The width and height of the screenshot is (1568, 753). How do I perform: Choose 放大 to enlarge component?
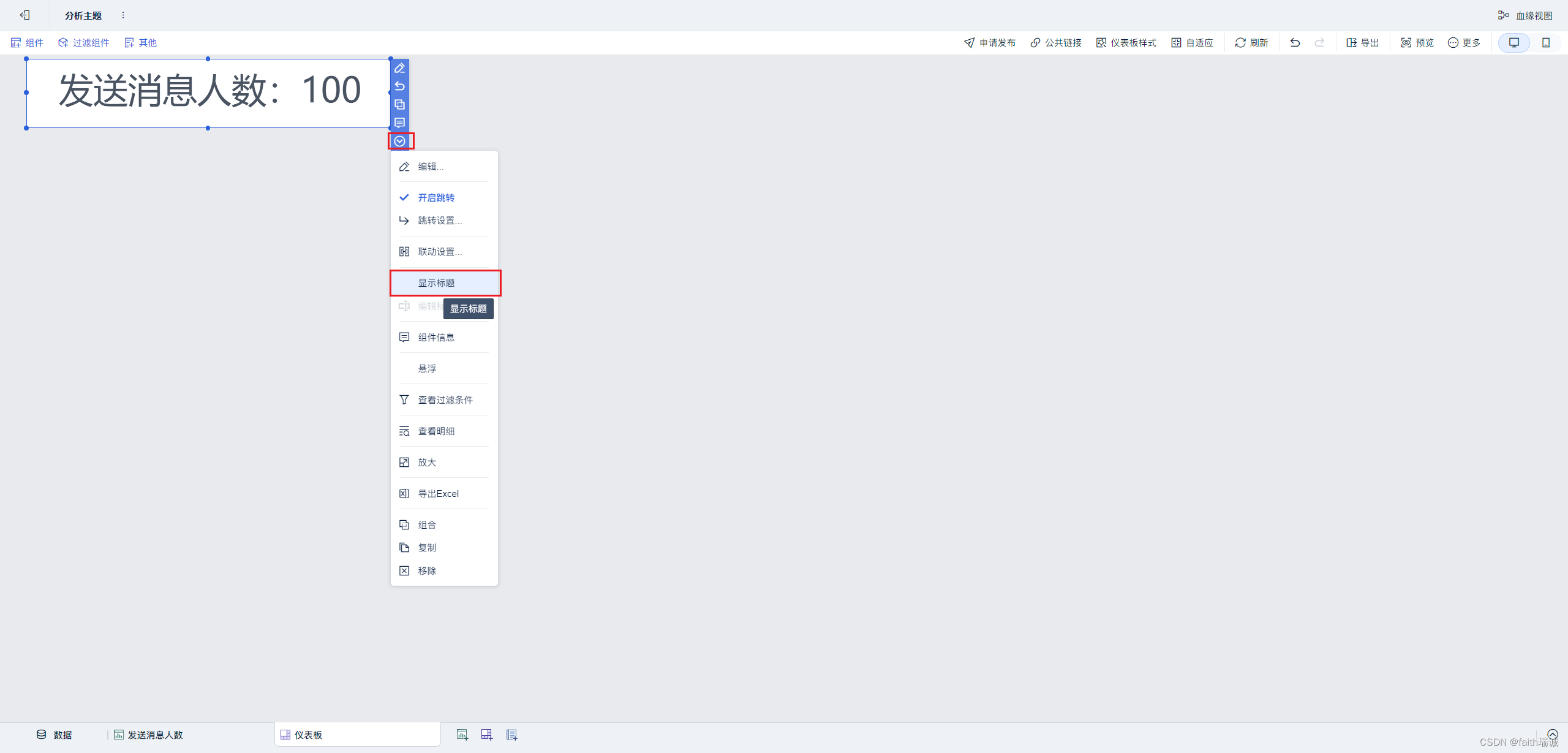point(444,463)
